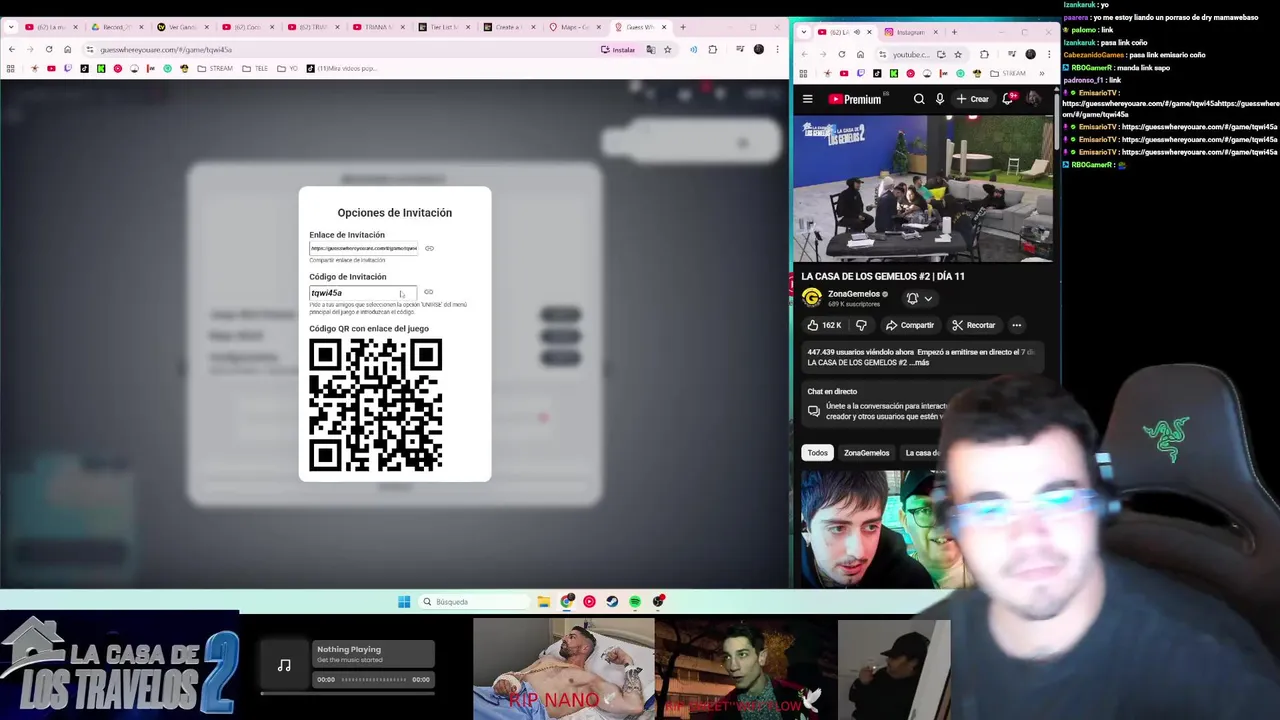The image size is (1280, 720).
Task: Open the STREAM bookmarks folder in left window
Action: [215, 68]
